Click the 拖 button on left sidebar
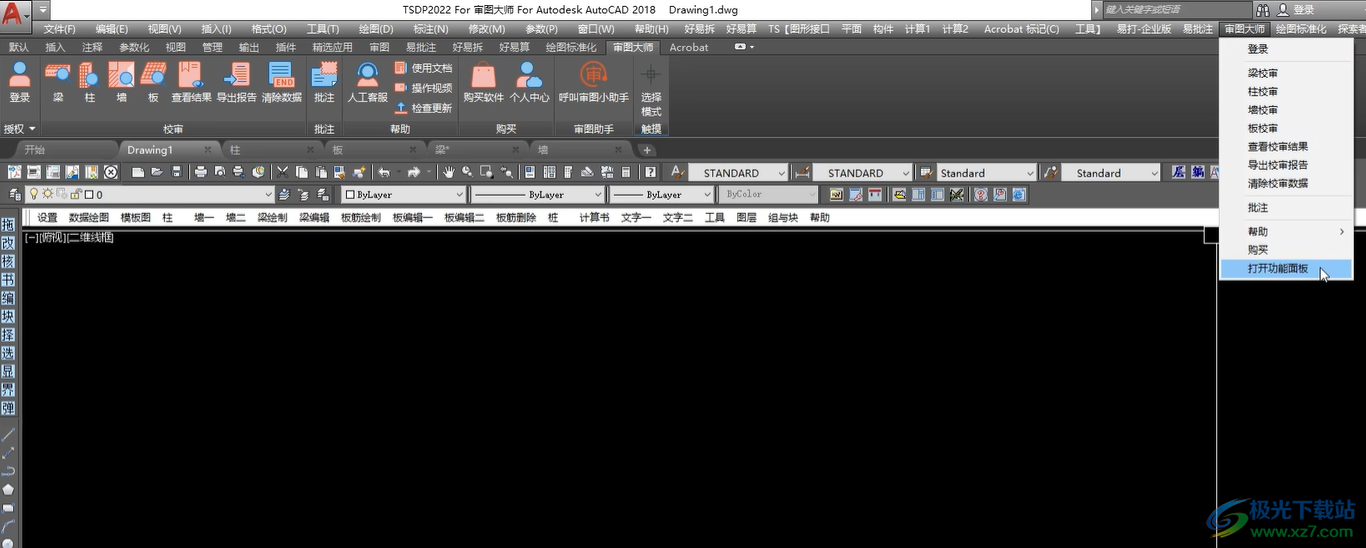The width and height of the screenshot is (1366, 548). pyautogui.click(x=8, y=225)
